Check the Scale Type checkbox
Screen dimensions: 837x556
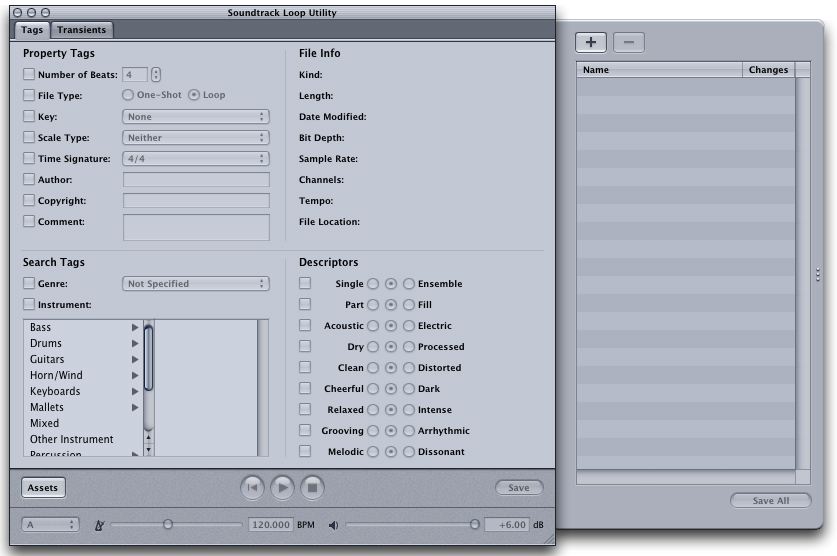click(x=29, y=137)
